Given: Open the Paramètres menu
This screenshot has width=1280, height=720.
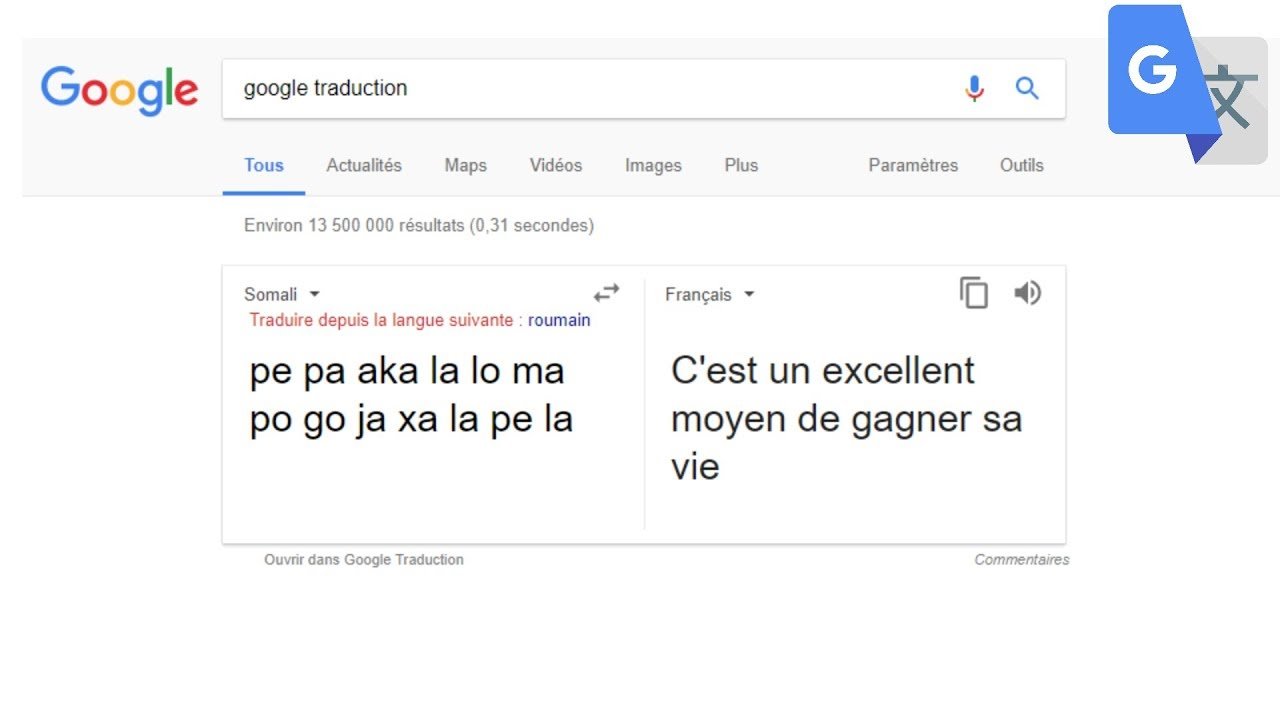Looking at the screenshot, I should point(913,166).
